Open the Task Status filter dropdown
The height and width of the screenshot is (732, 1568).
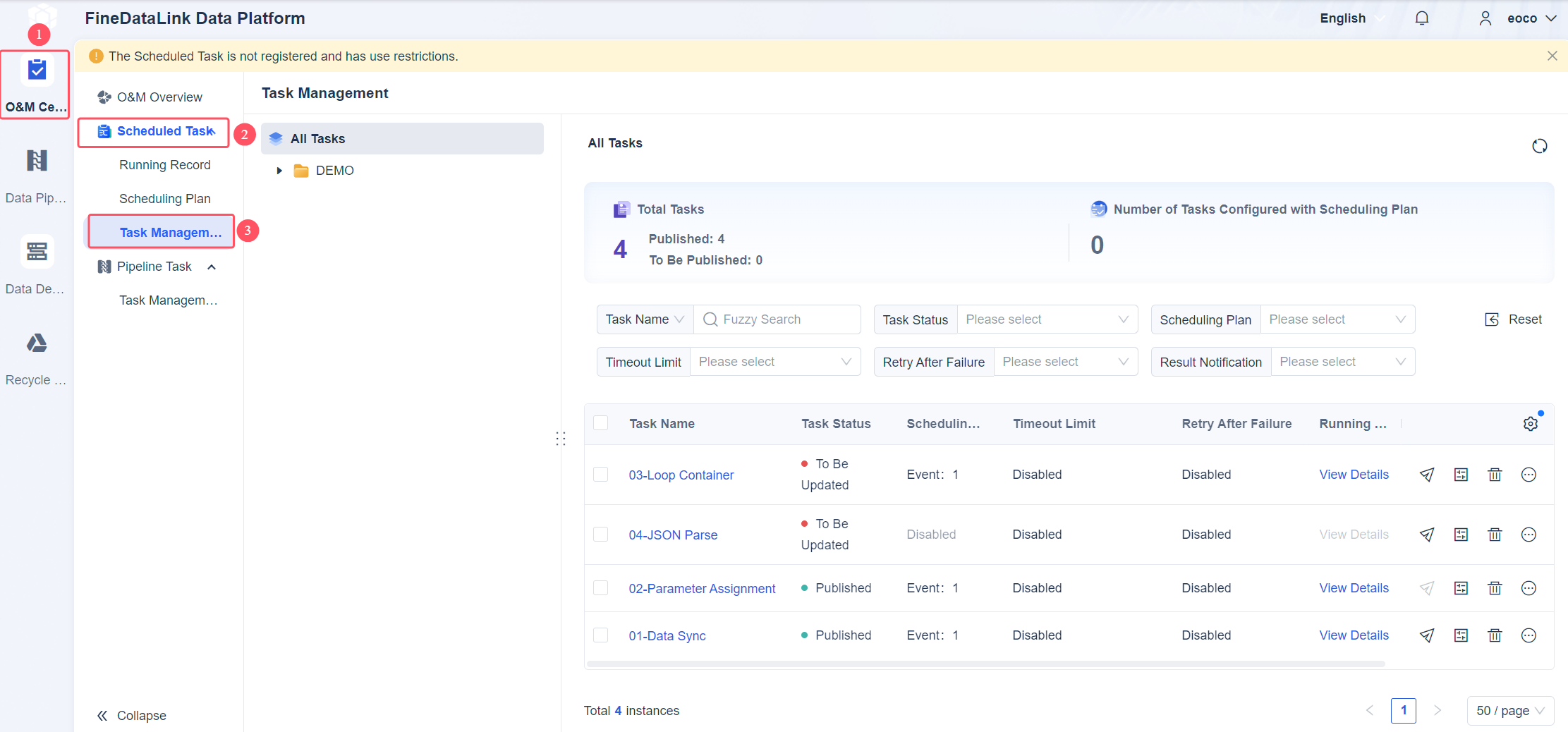click(x=1047, y=319)
